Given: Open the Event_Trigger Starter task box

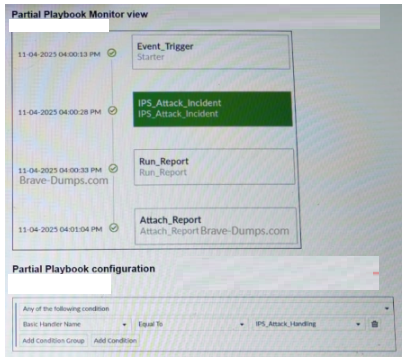Looking at the screenshot, I should pos(211,52).
